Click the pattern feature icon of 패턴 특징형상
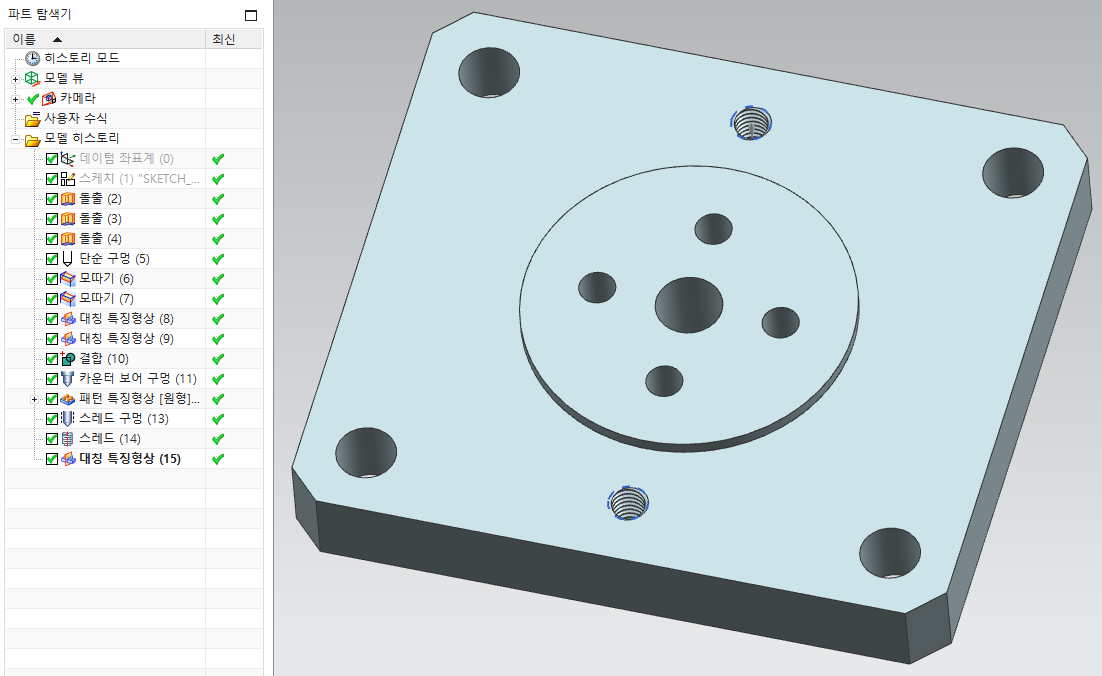1102x676 pixels. (x=67, y=399)
